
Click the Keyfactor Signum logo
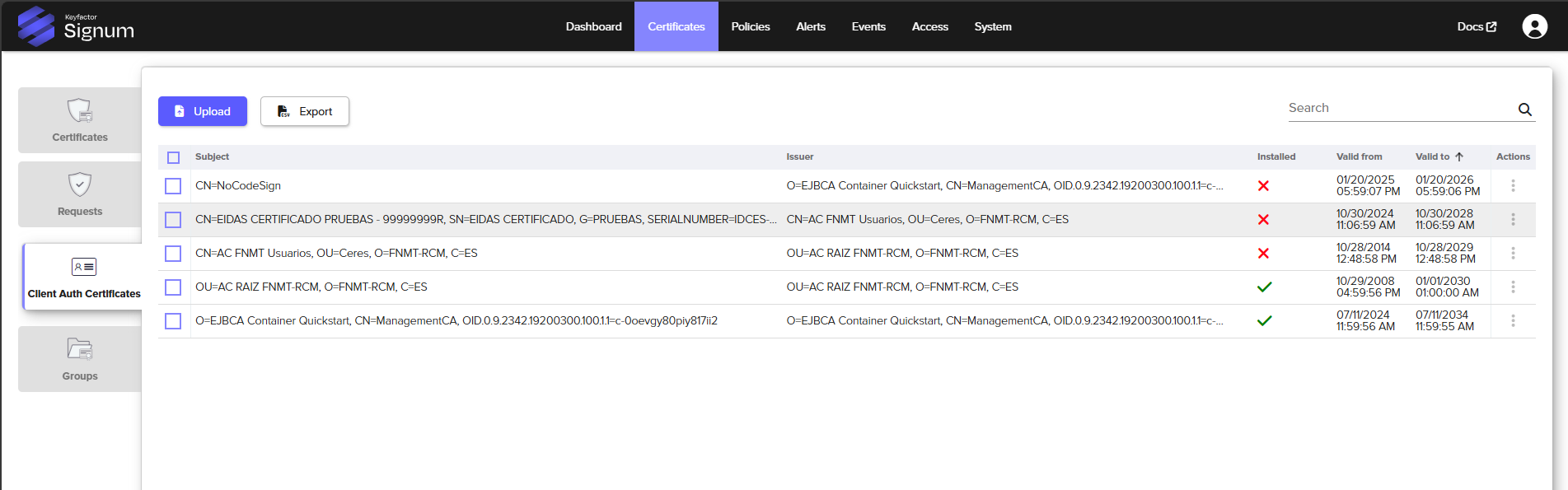point(76,26)
